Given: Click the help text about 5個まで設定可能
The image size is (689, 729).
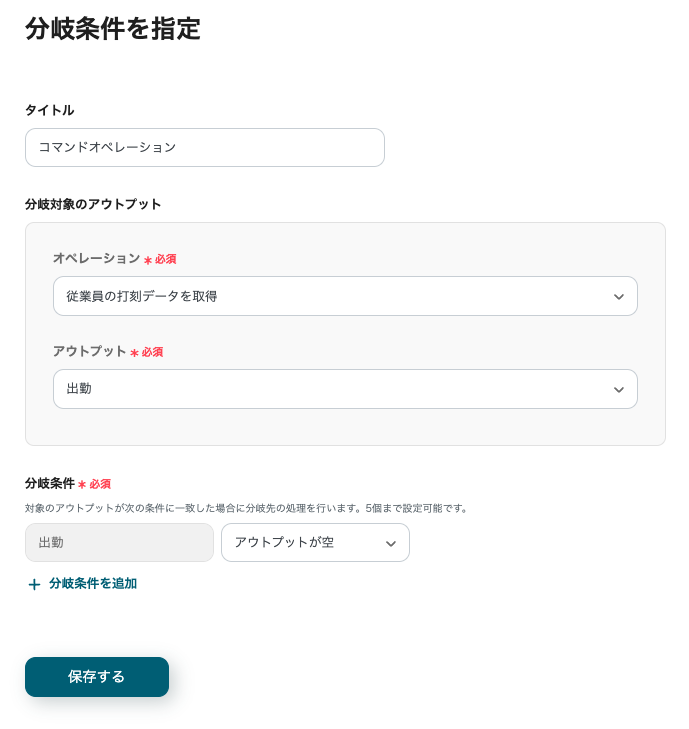Looking at the screenshot, I should tap(246, 508).
